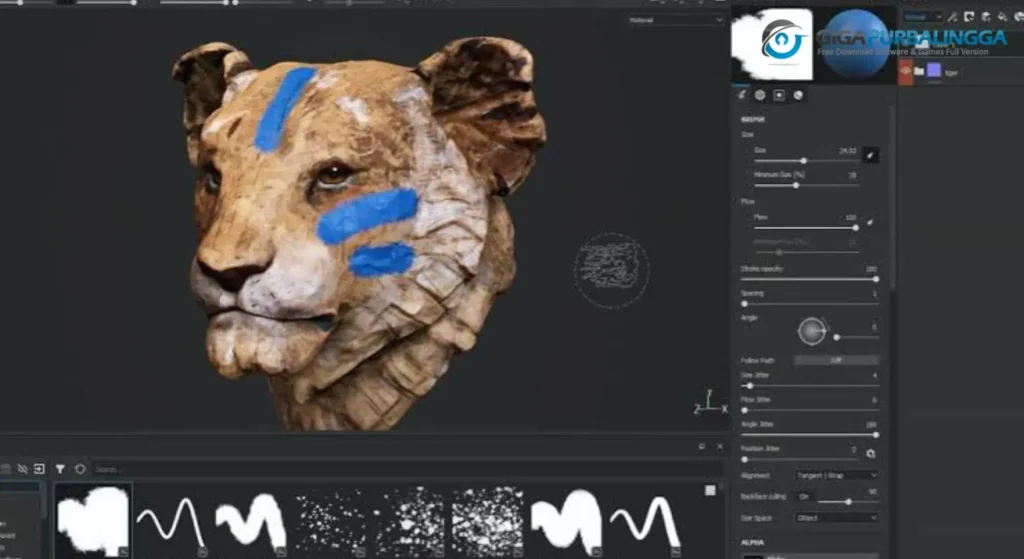1024x559 pixels.
Task: Click the shelf circle icon beside filter
Action: click(x=80, y=469)
